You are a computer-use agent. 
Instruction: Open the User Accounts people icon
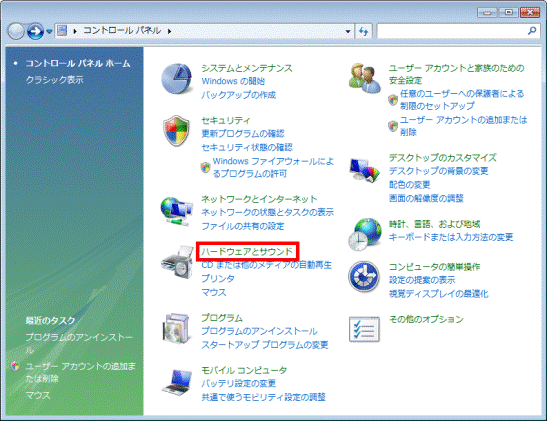pyautogui.click(x=365, y=78)
